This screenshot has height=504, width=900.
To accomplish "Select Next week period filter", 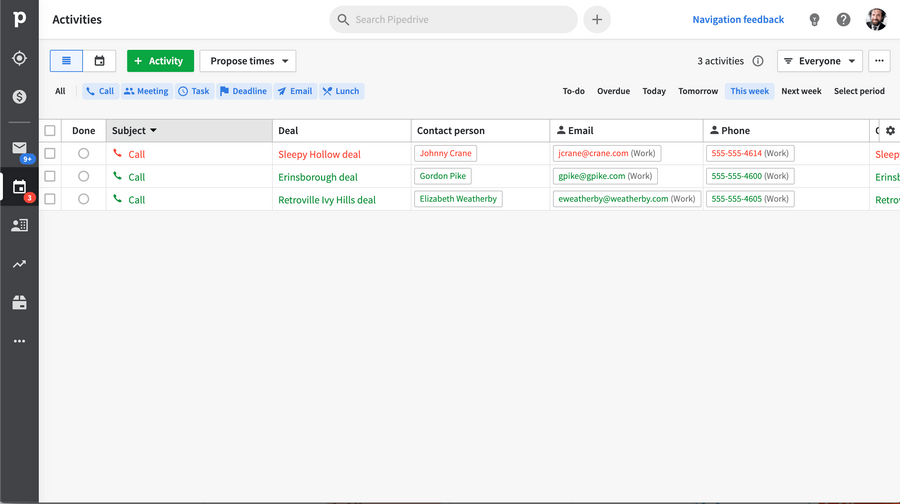I will [801, 91].
